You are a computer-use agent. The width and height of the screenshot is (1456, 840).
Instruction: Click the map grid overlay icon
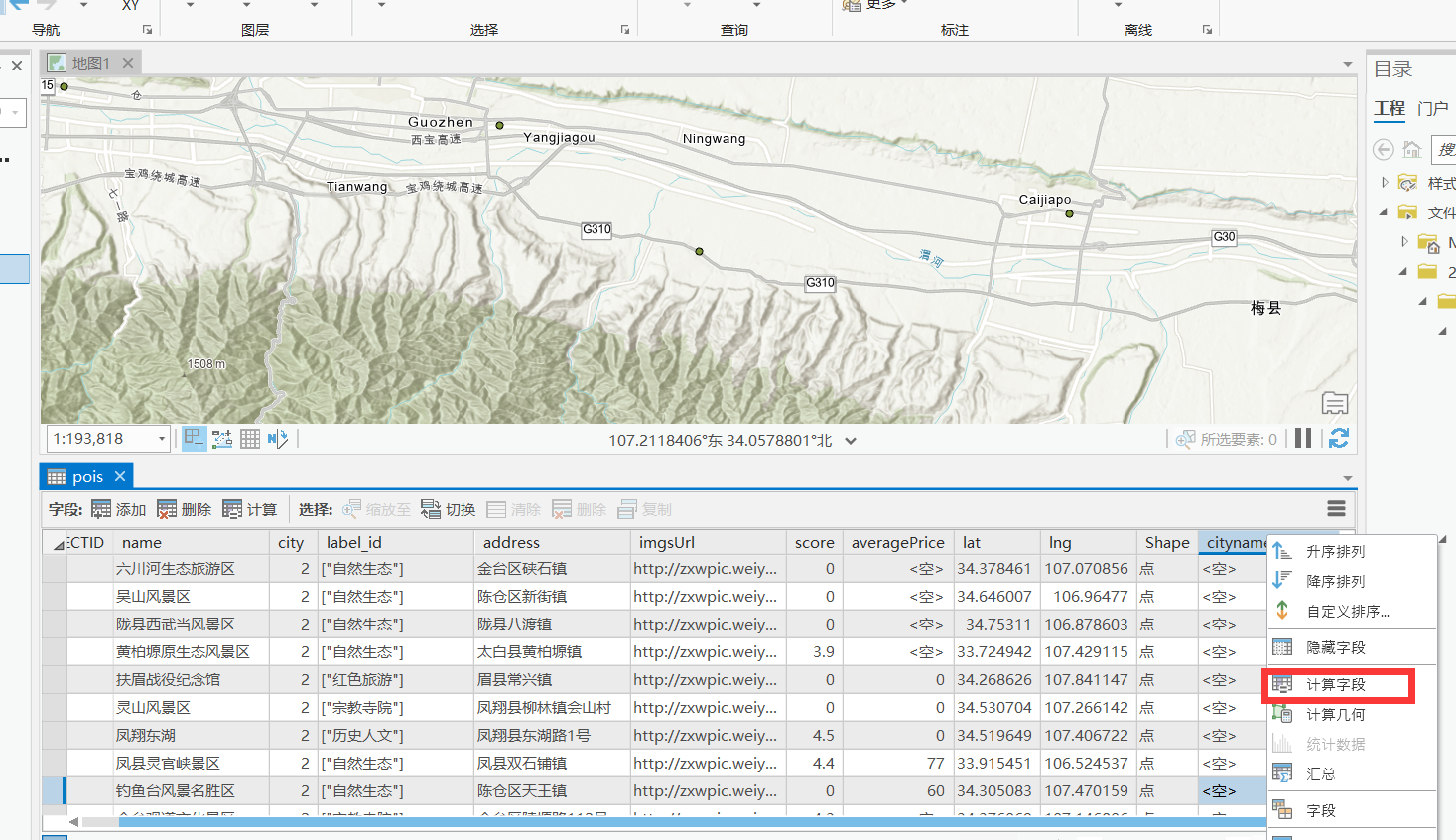point(249,438)
